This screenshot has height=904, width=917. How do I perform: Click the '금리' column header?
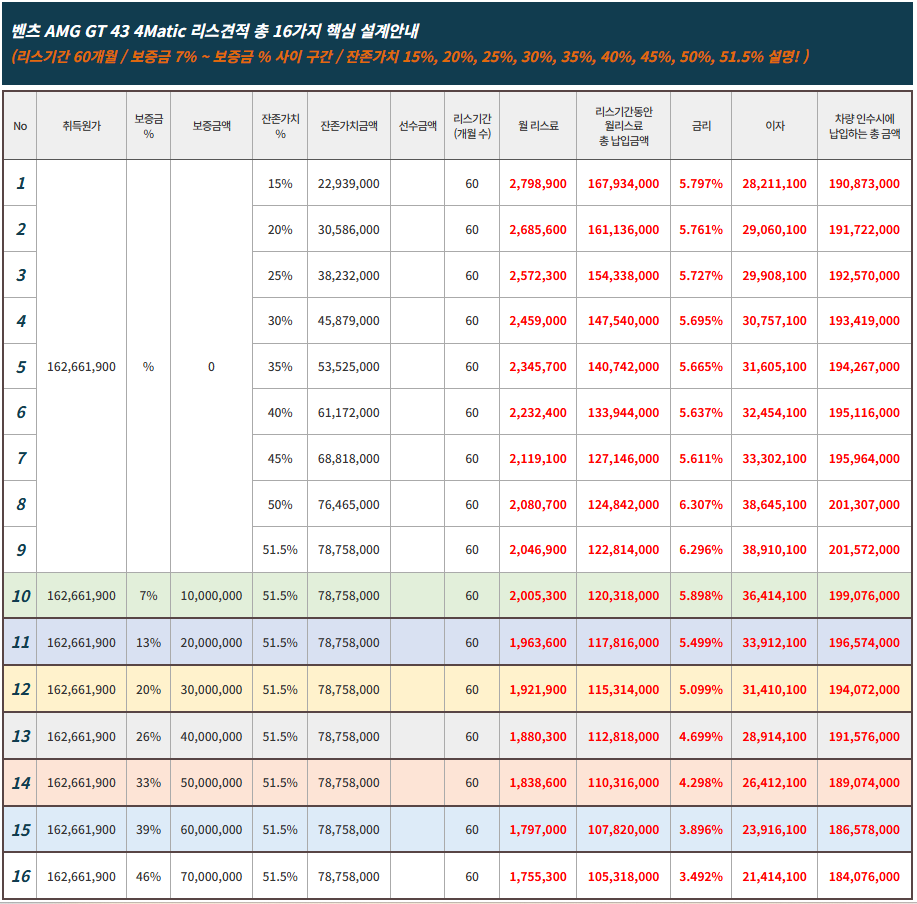tap(701, 126)
